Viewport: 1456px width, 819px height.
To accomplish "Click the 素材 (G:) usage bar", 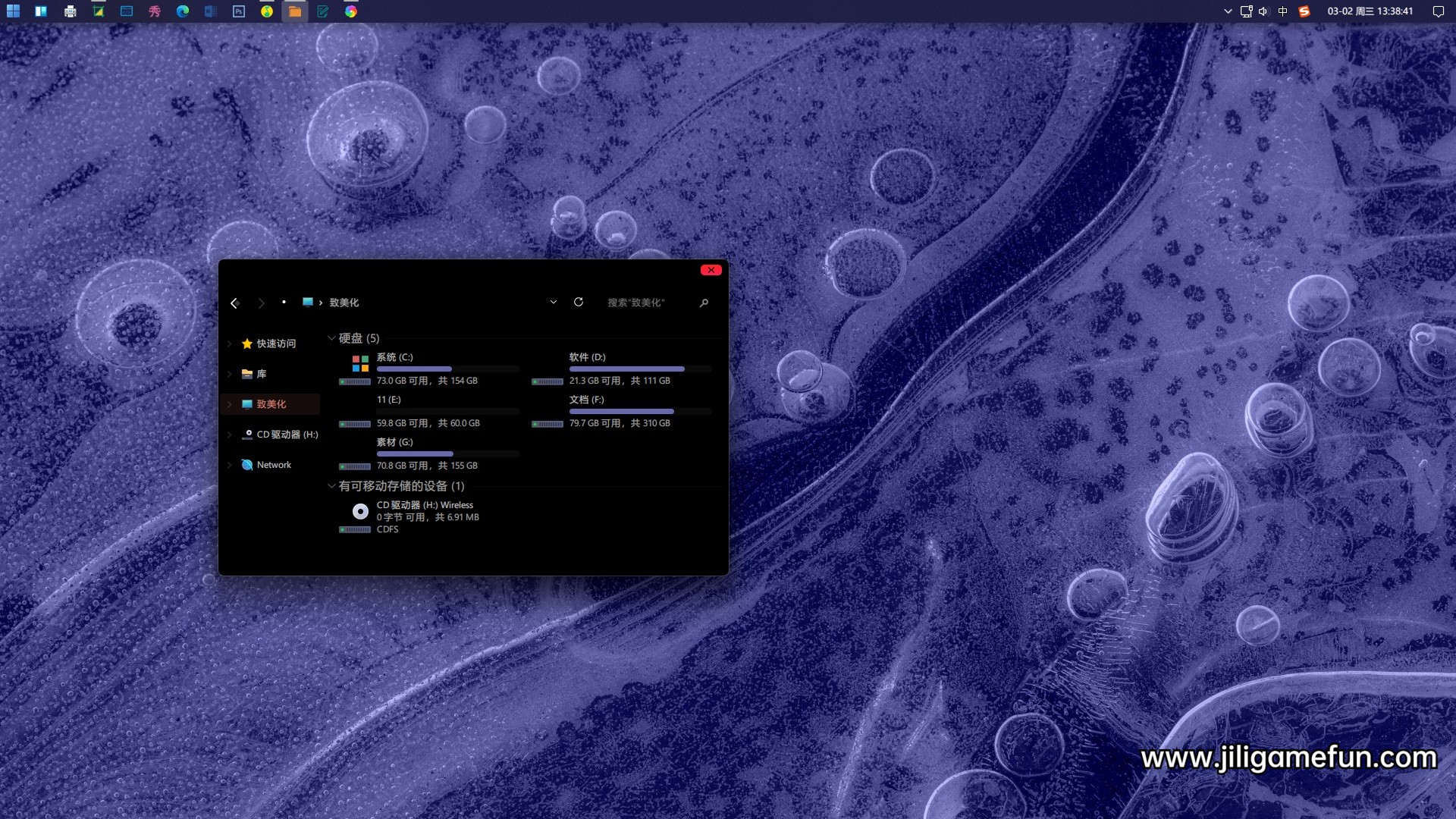I will (x=448, y=454).
